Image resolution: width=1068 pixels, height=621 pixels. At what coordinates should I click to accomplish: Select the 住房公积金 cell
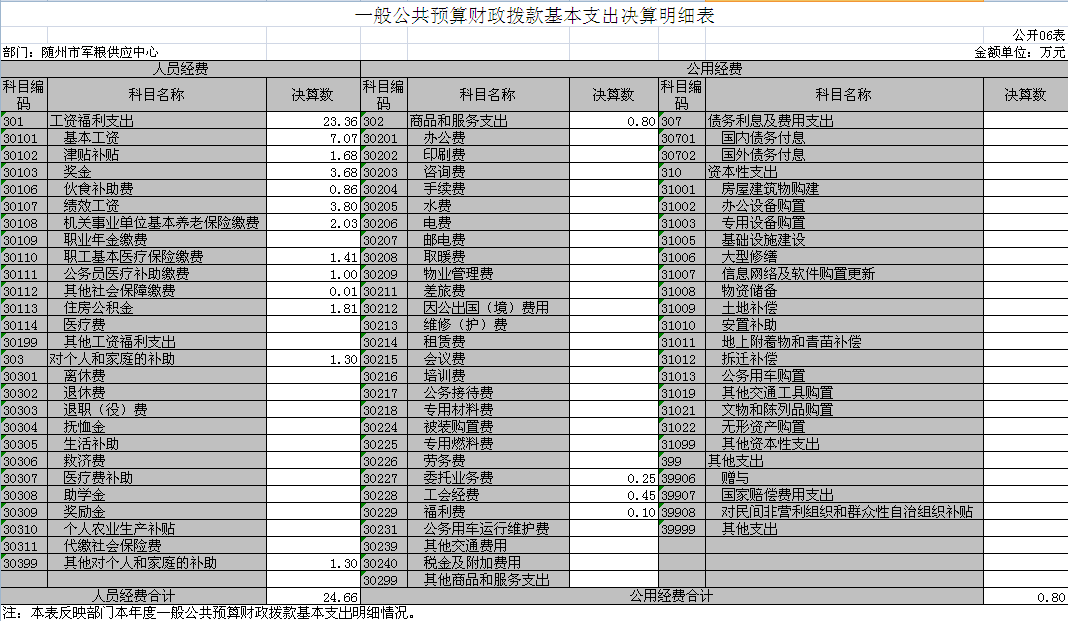157,308
